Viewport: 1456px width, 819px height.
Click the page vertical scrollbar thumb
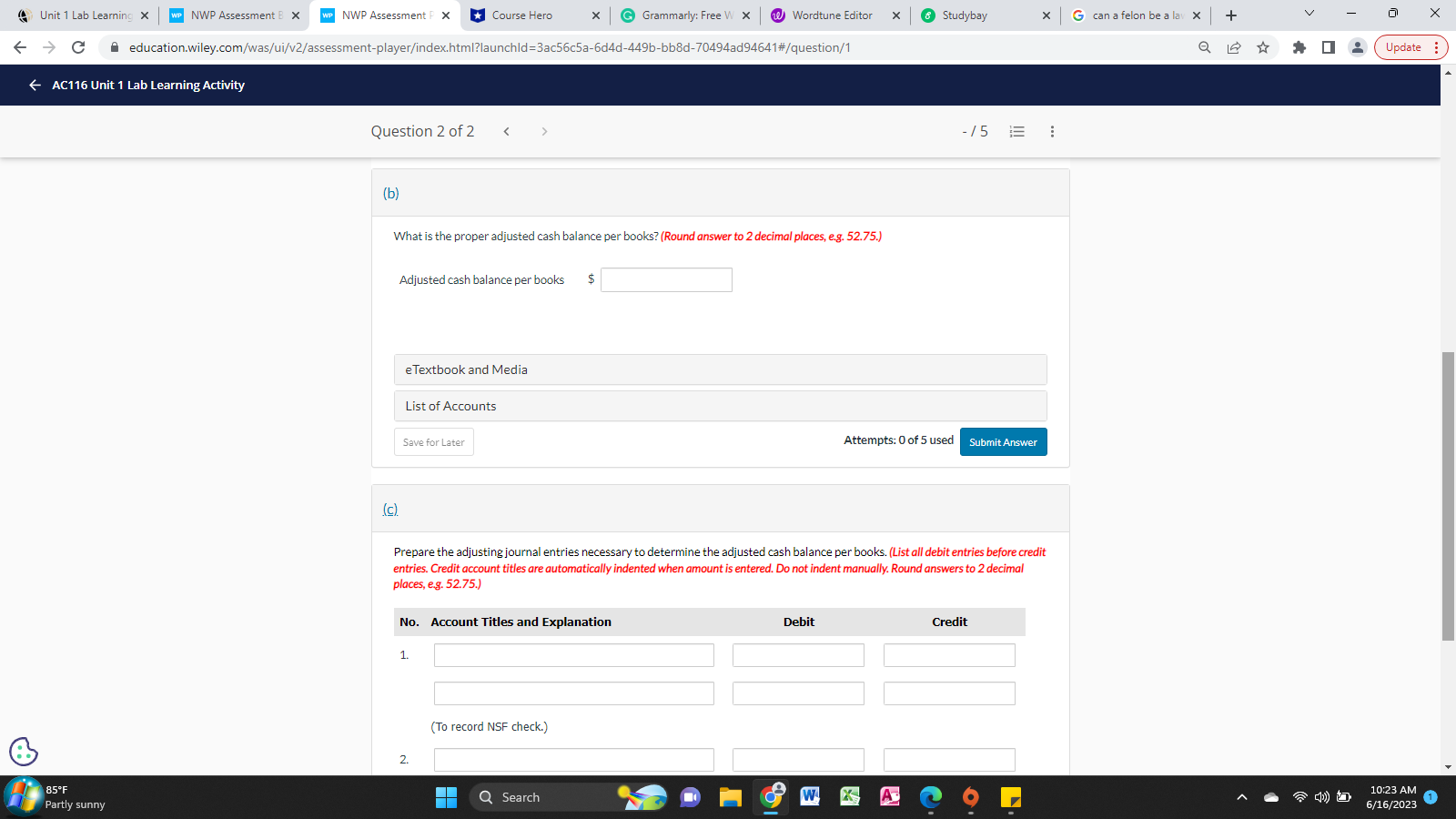coord(1448,496)
